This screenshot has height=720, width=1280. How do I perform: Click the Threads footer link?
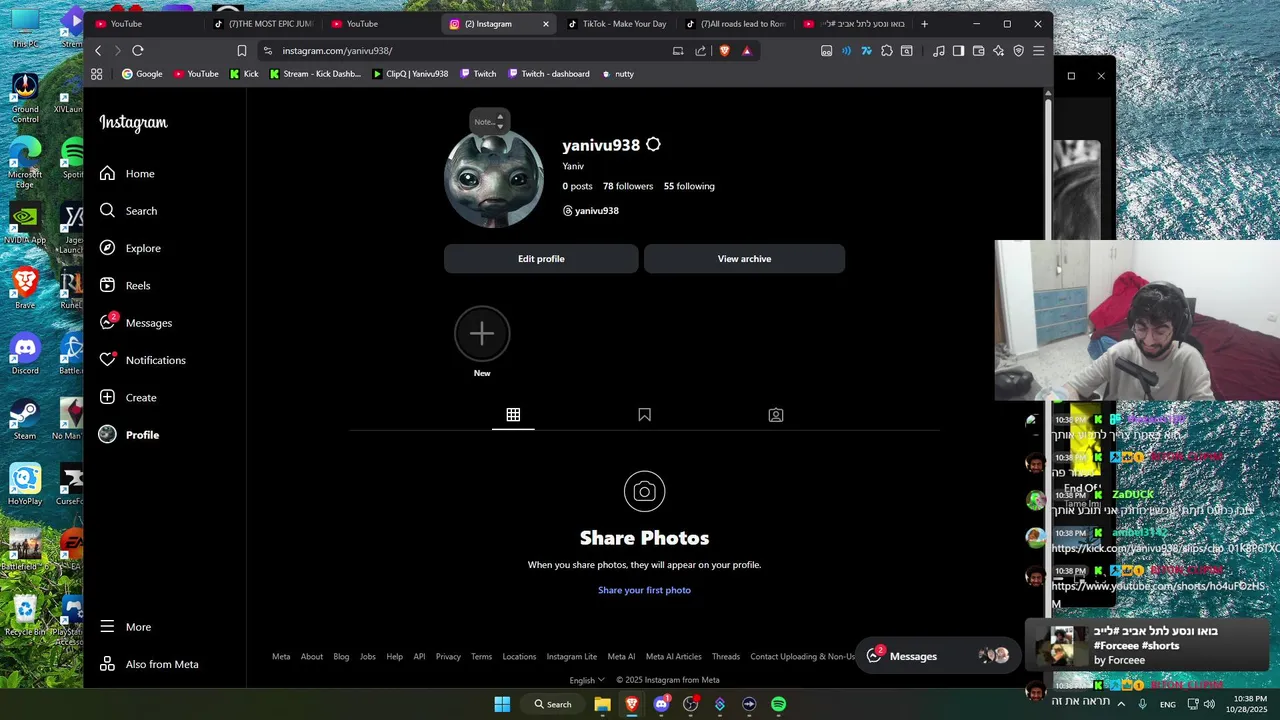coord(726,657)
